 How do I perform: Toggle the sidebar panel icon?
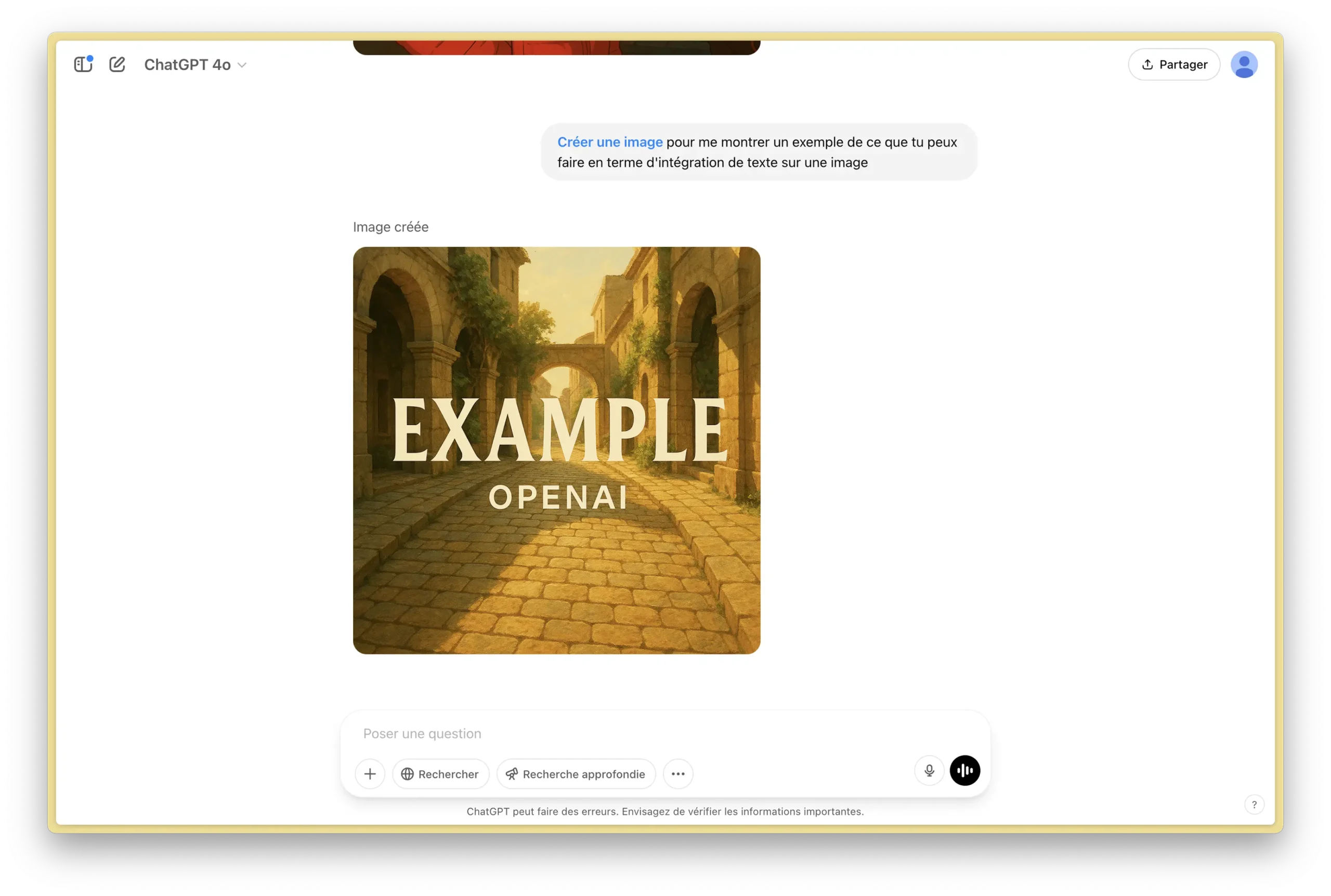tap(83, 64)
